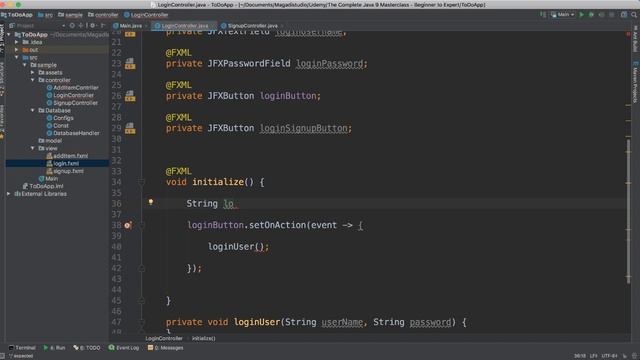Collapse the controller package arrow

33,80
